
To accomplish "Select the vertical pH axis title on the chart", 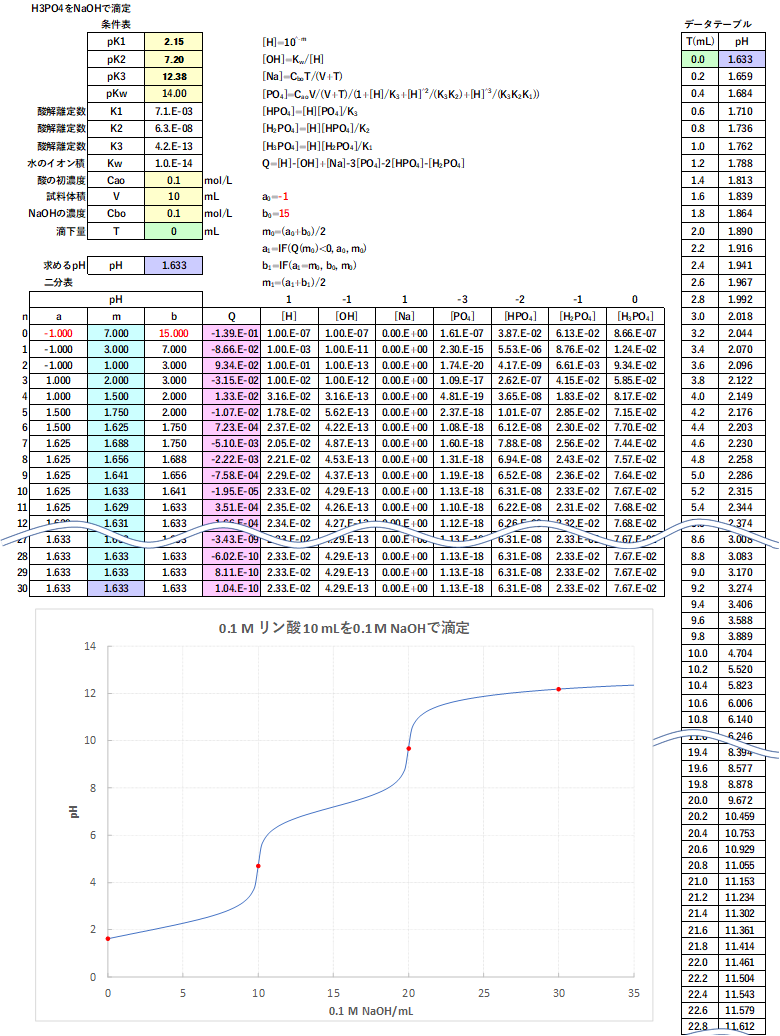I will click(x=73, y=811).
